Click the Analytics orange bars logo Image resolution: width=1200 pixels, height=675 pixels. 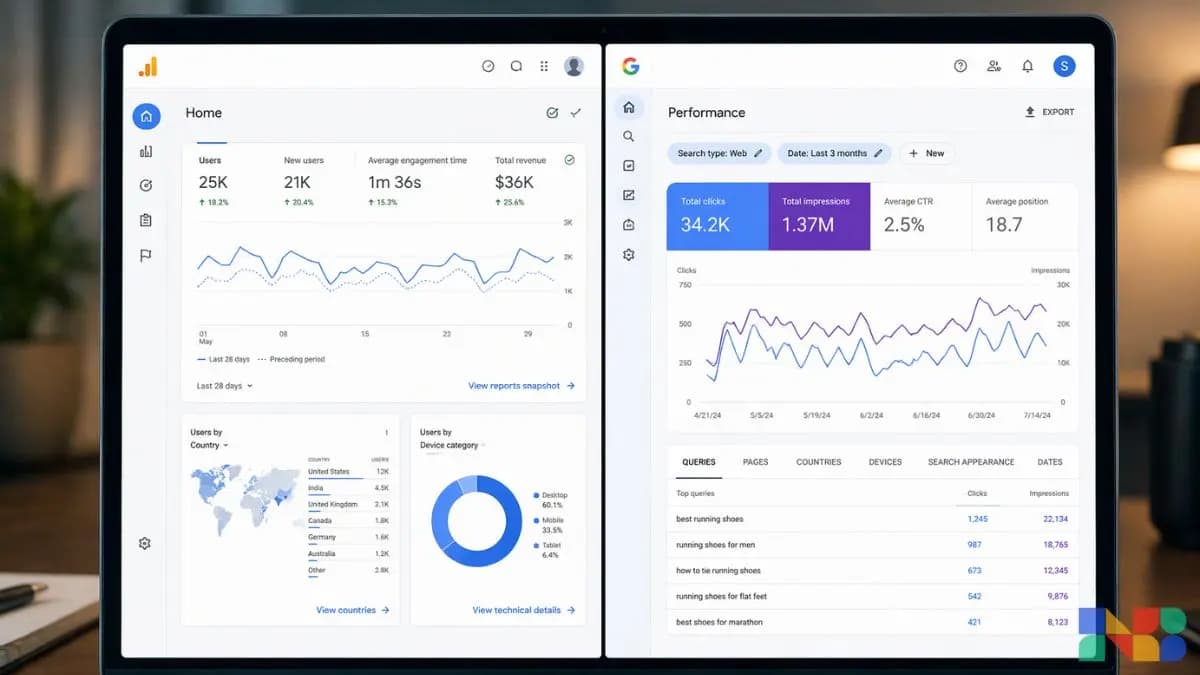click(x=148, y=67)
